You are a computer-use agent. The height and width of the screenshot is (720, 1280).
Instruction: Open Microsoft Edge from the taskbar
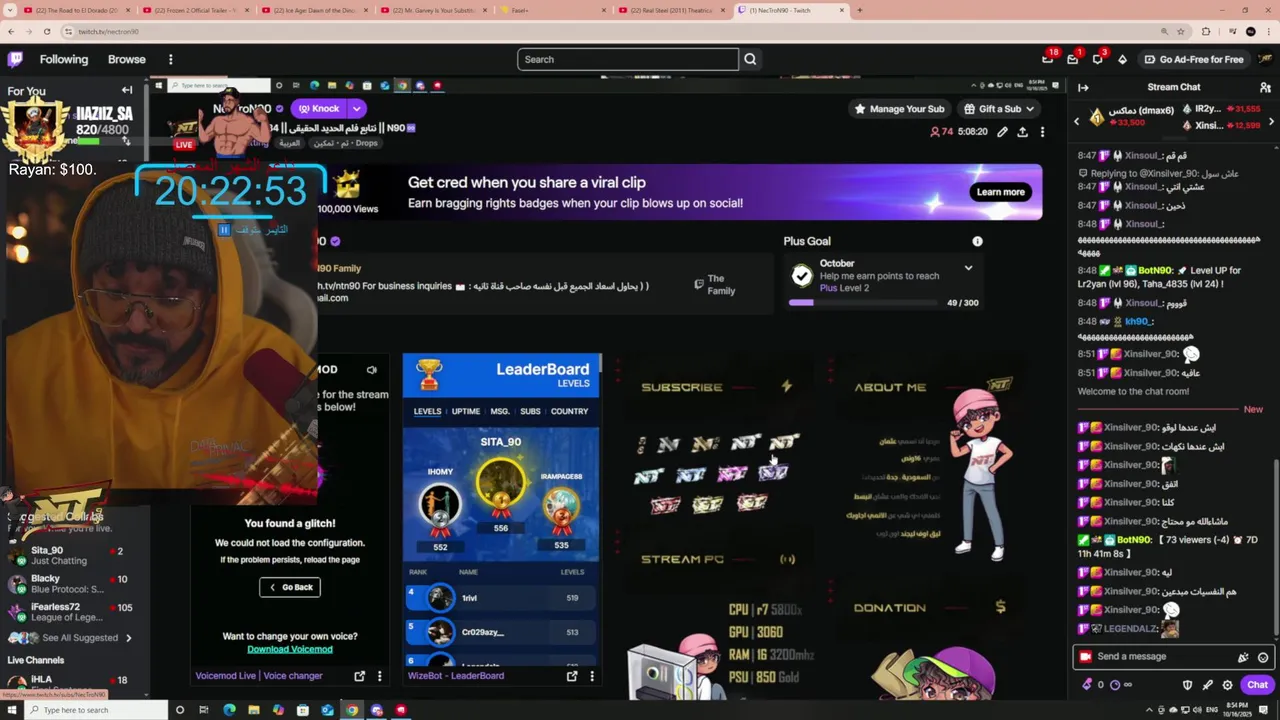pos(229,710)
